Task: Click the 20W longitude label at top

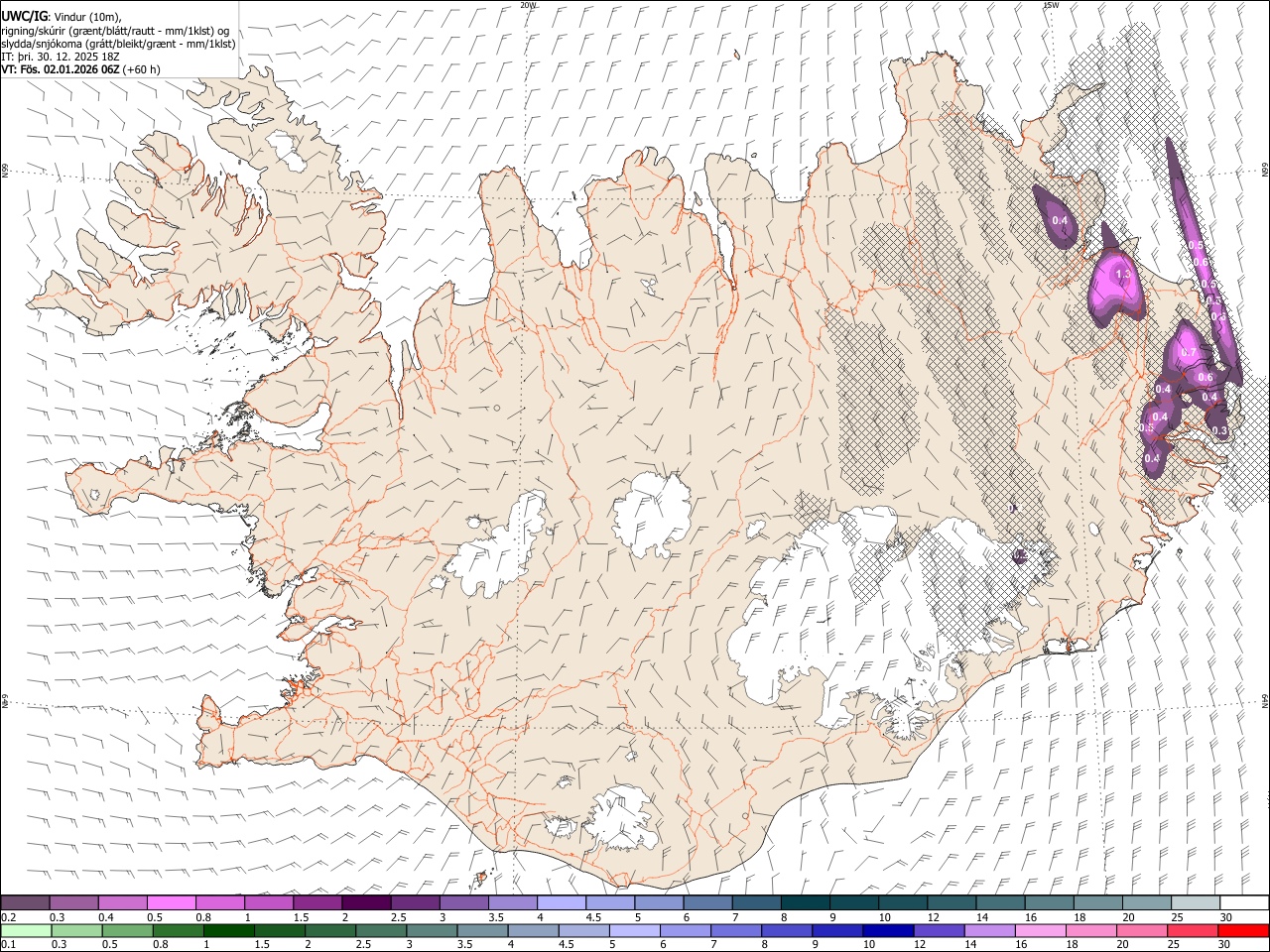Action: click(528, 5)
